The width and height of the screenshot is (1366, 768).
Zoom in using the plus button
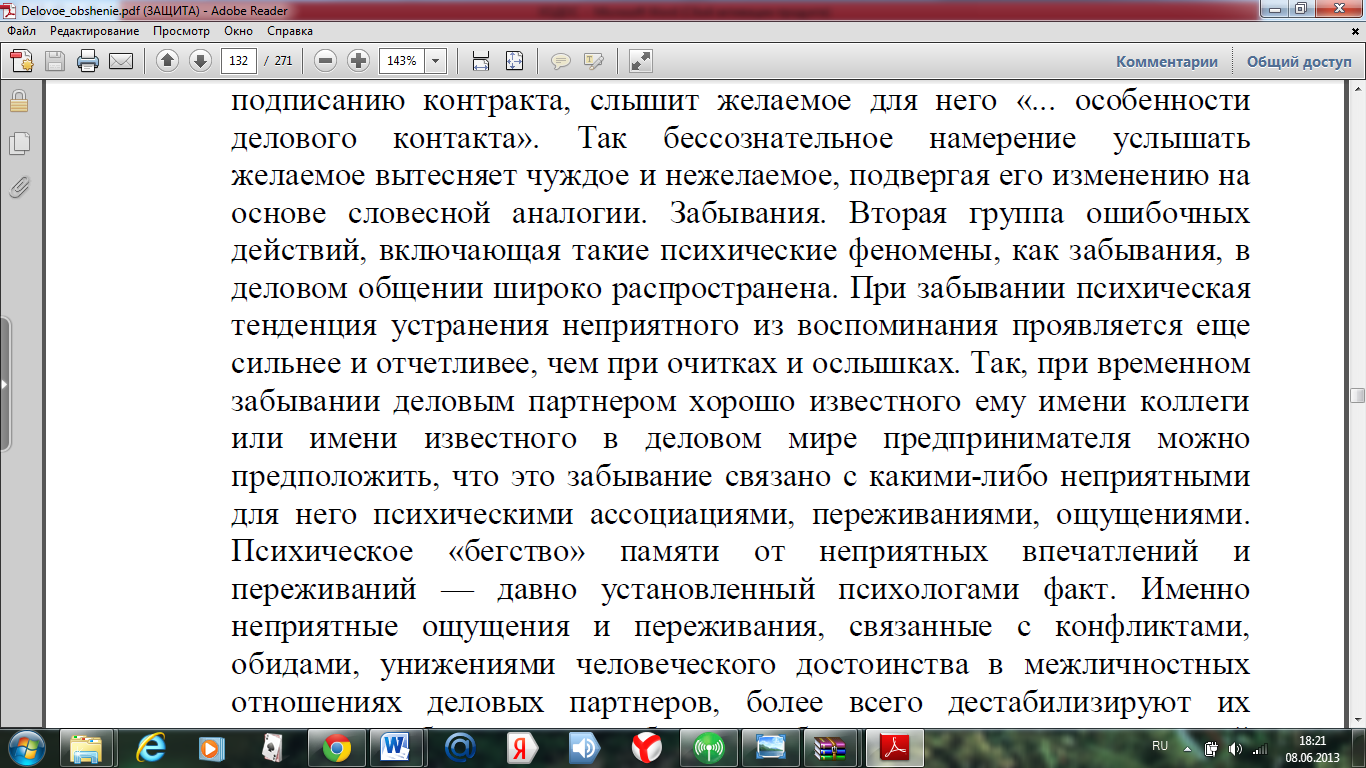tap(358, 61)
